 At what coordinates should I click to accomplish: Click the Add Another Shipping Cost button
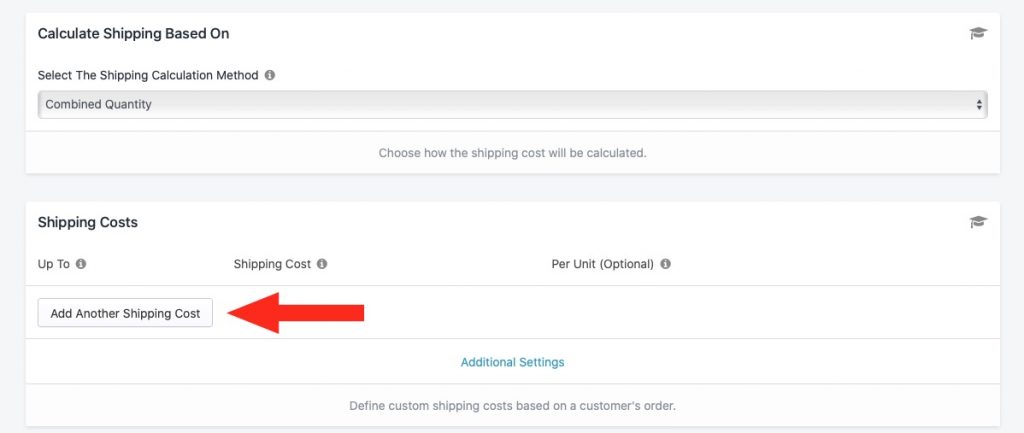click(125, 313)
